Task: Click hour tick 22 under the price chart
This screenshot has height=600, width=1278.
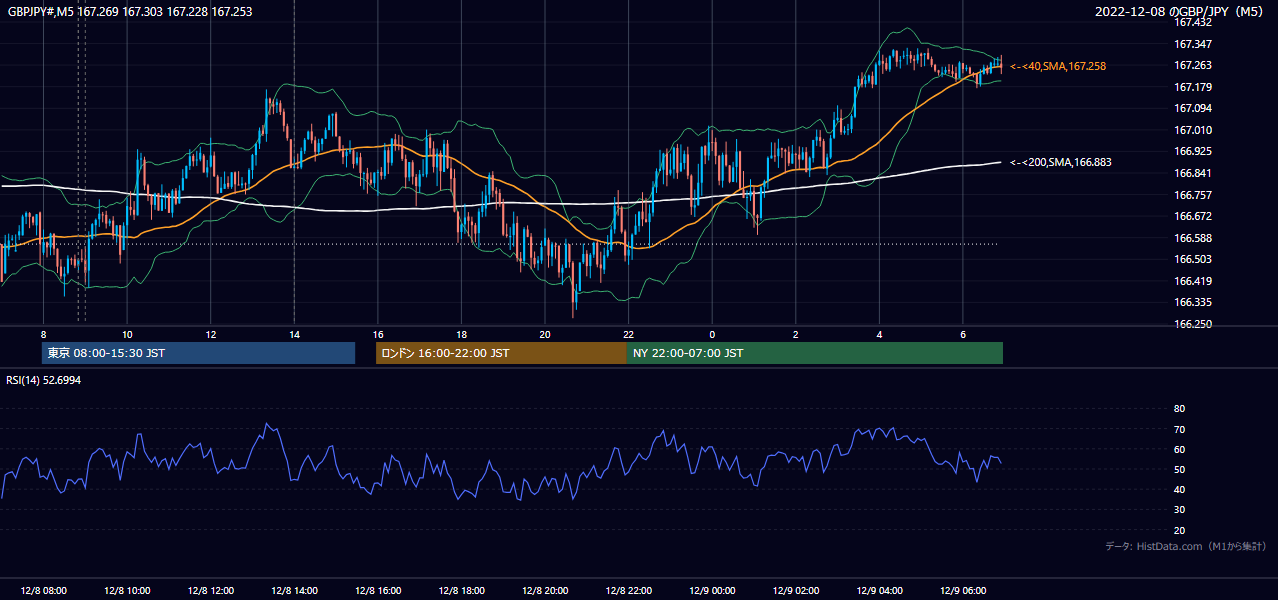Action: [628, 334]
